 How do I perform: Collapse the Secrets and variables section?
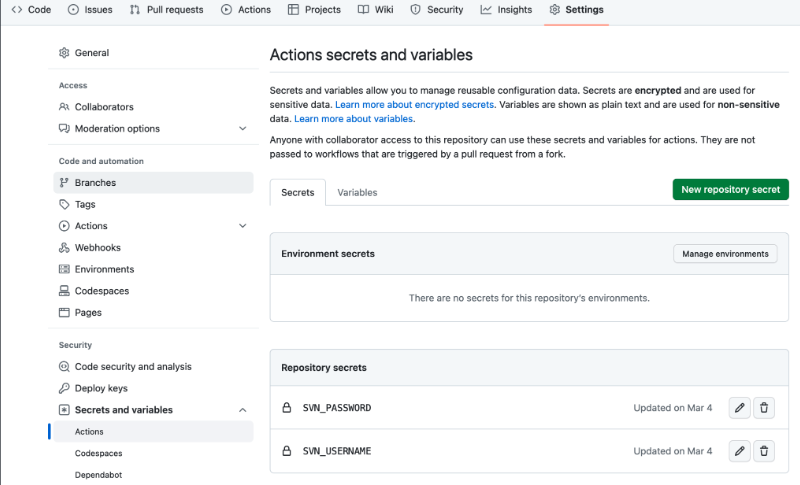242,410
